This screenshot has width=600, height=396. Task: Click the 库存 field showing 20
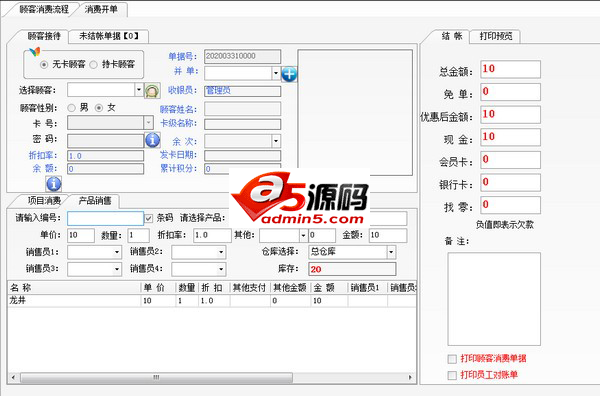click(x=352, y=269)
